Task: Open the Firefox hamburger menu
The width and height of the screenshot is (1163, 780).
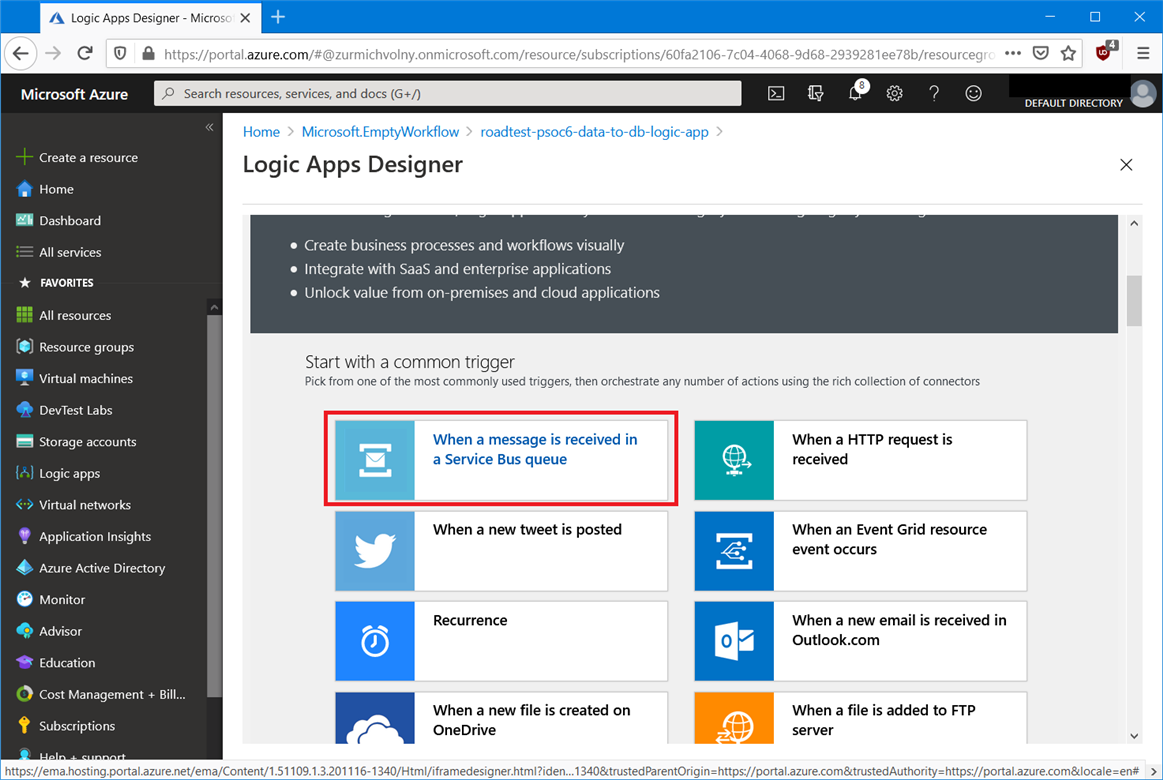Action: tap(1143, 54)
